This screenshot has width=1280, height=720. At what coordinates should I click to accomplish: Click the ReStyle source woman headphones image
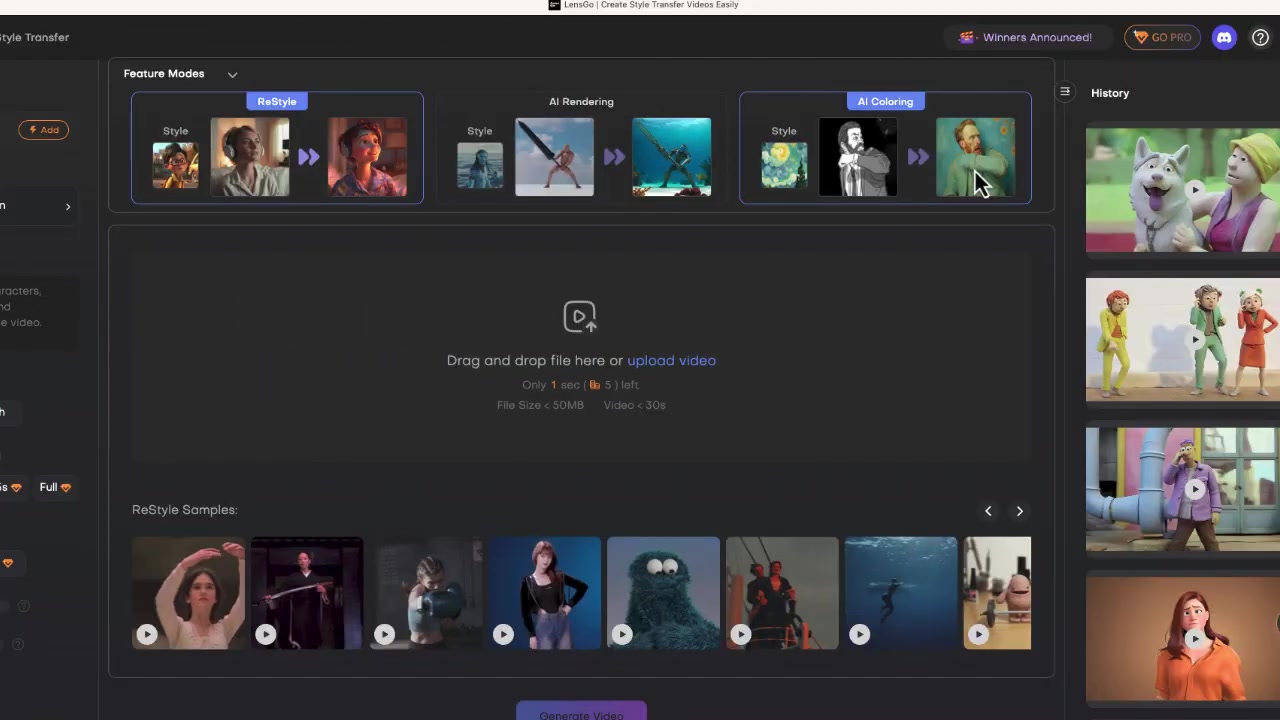pos(250,157)
